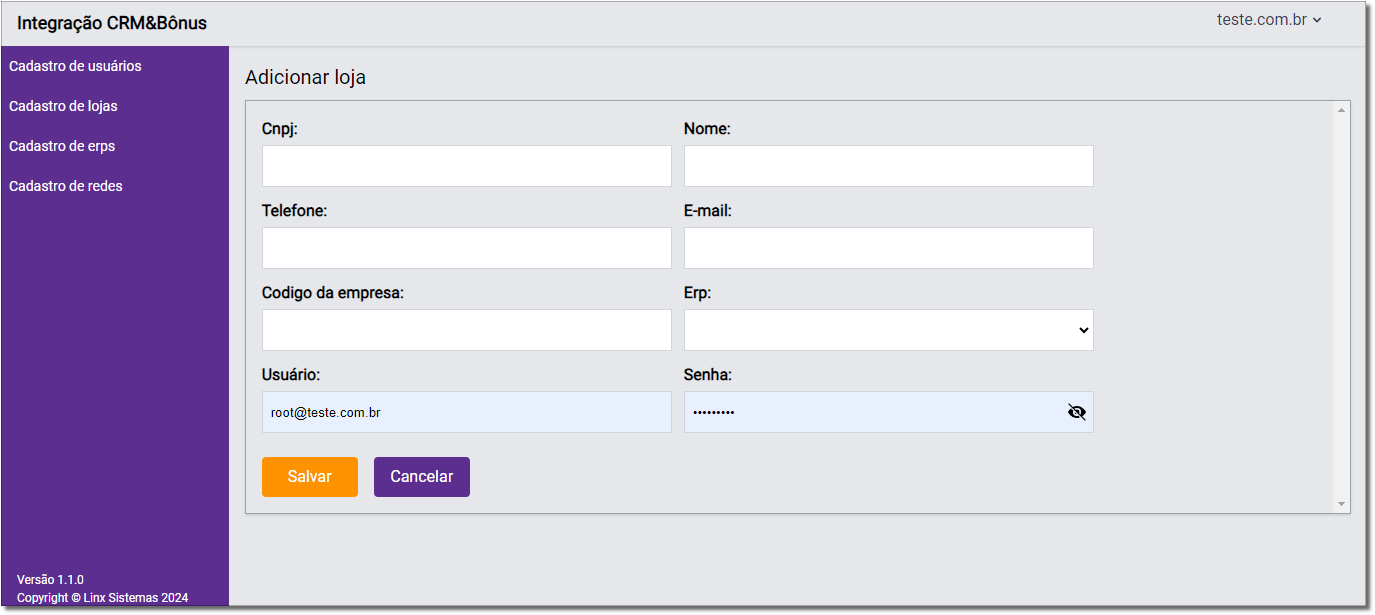The width and height of the screenshot is (1375, 615).
Task: Select the Usuário field with root@teste.com.br
Action: tap(466, 412)
